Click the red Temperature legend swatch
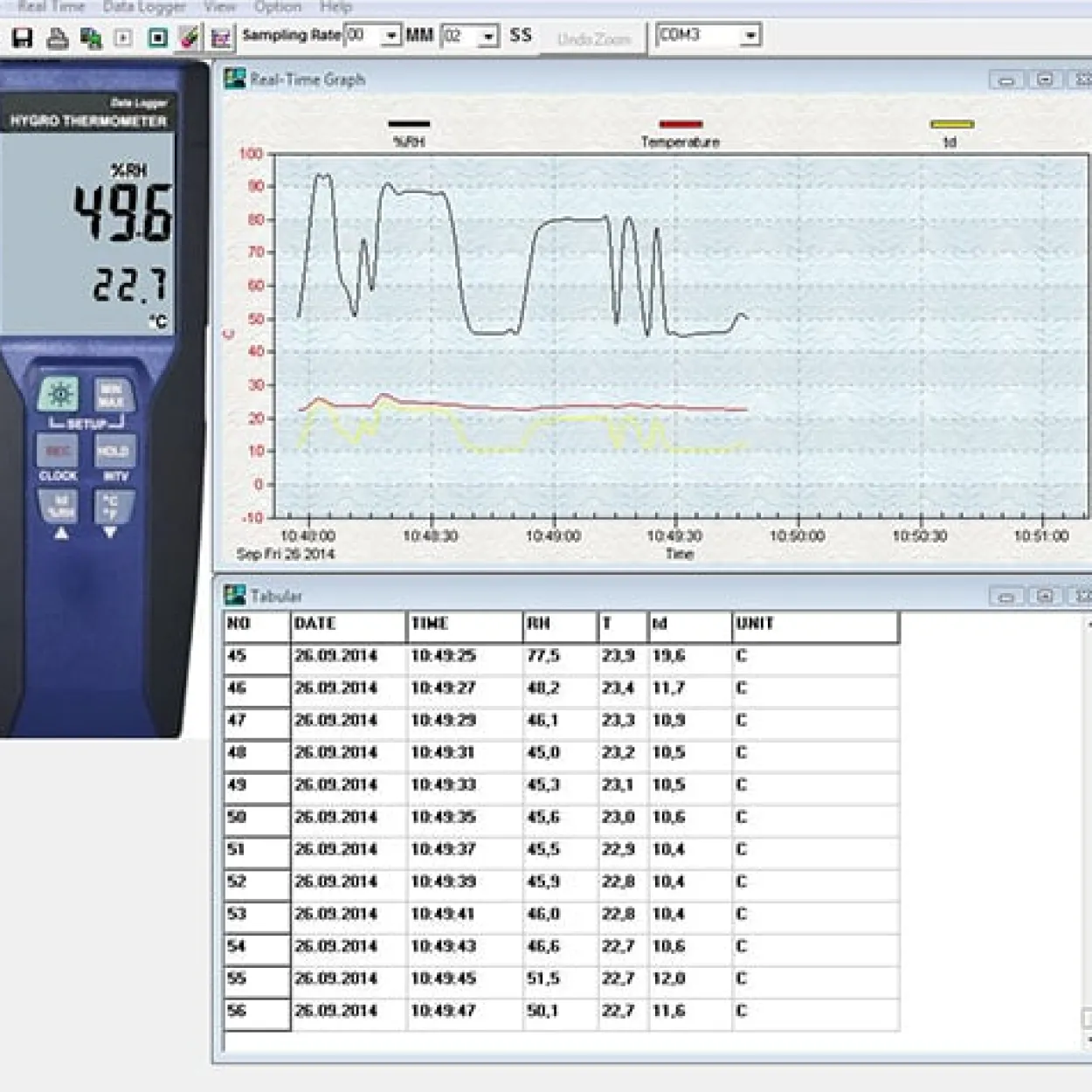The height and width of the screenshot is (1092, 1092). [681, 124]
